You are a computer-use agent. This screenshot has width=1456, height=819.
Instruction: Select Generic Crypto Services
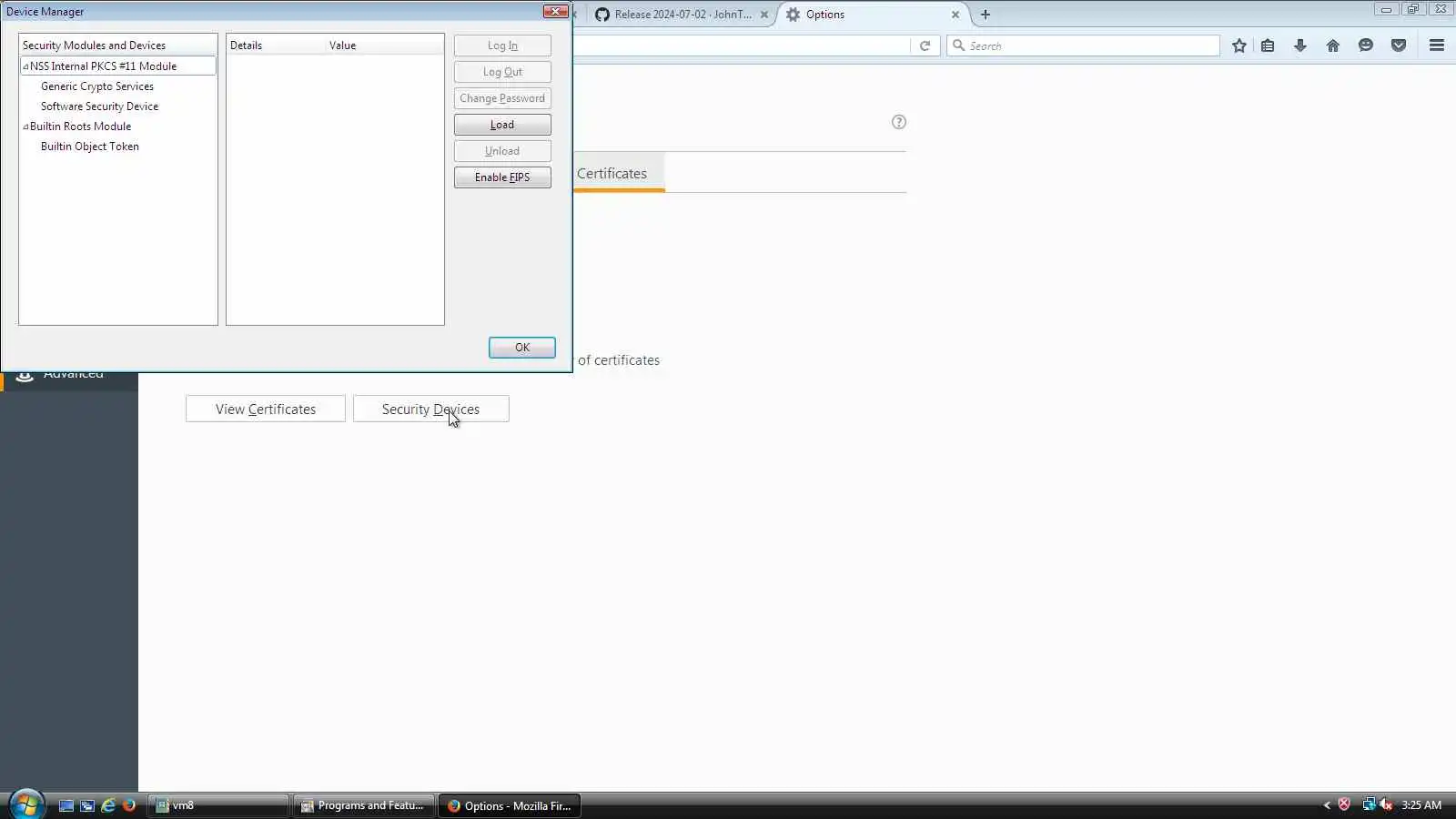(x=97, y=86)
